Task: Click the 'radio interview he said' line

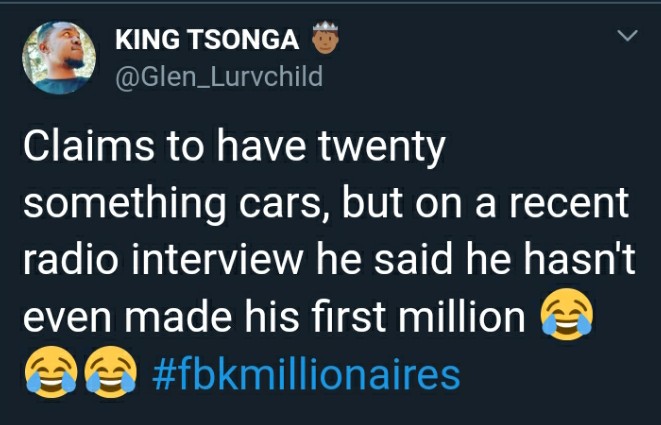Action: pyautogui.click(x=329, y=258)
